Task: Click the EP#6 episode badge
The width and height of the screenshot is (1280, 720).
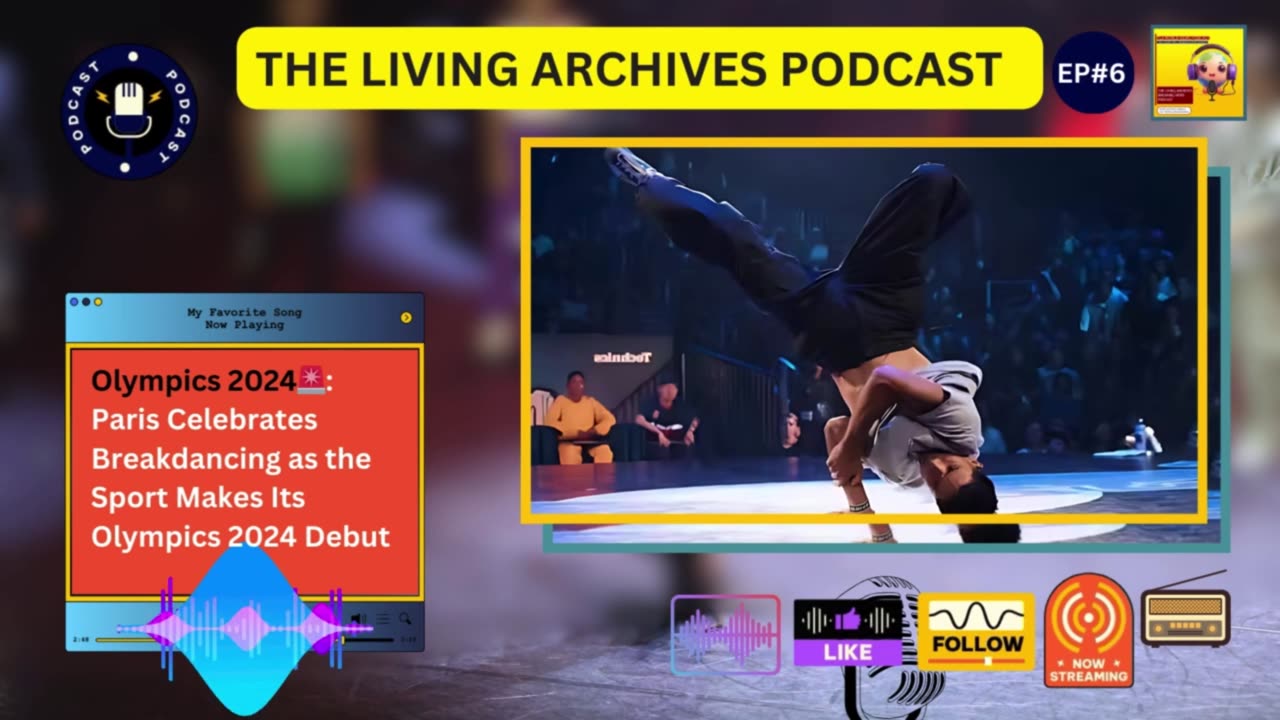Action: pos(1093,73)
